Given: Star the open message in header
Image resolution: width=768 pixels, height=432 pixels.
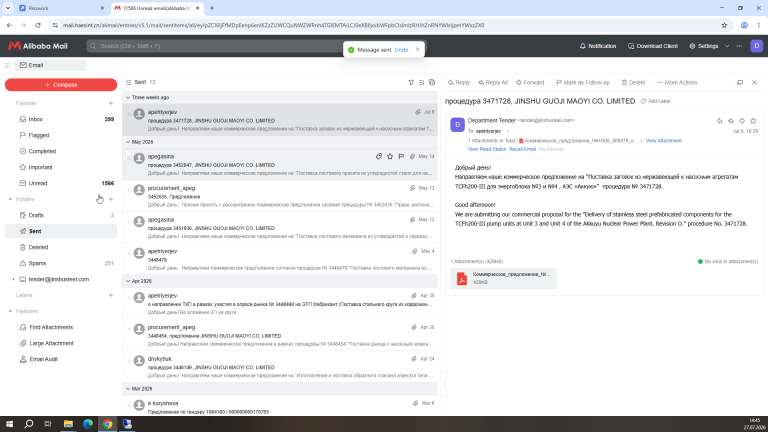Looking at the screenshot, I should pos(753,120).
